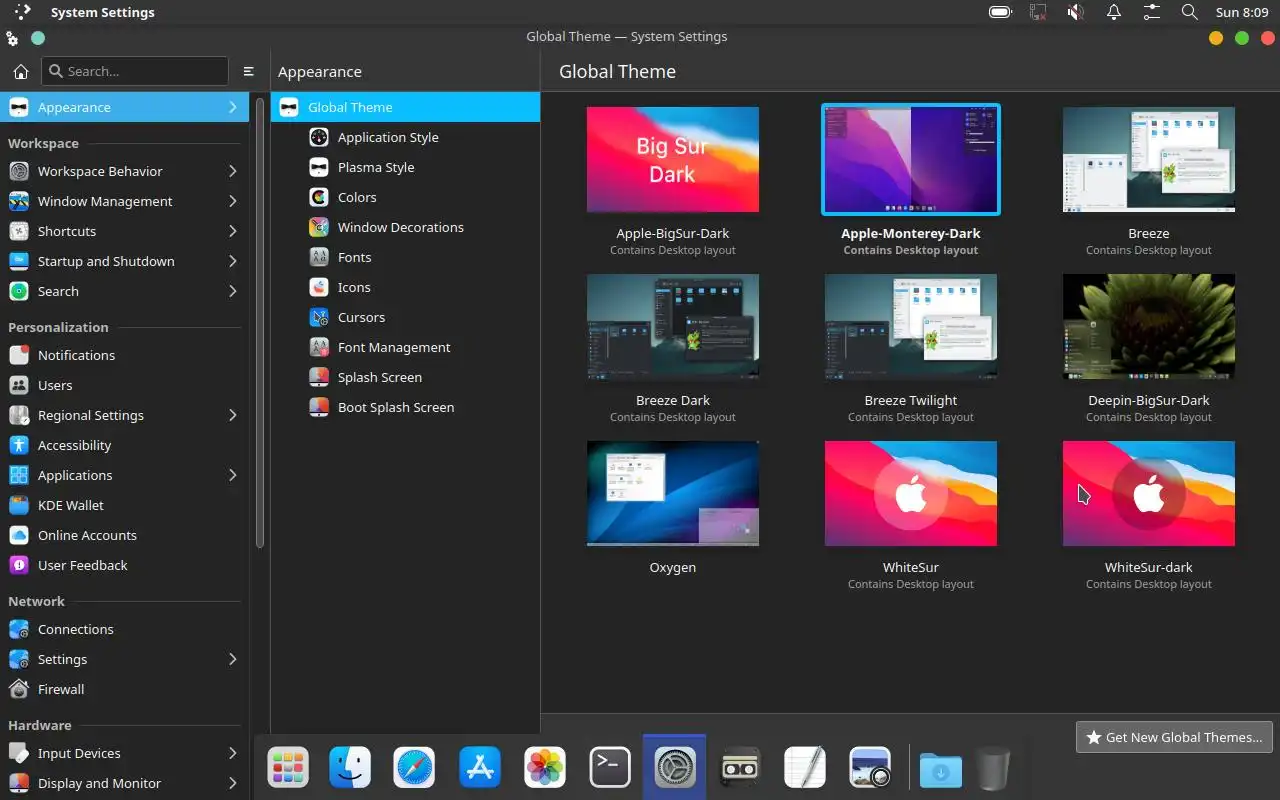Click the volume muted icon in top bar
1280x800 pixels.
(x=1076, y=12)
